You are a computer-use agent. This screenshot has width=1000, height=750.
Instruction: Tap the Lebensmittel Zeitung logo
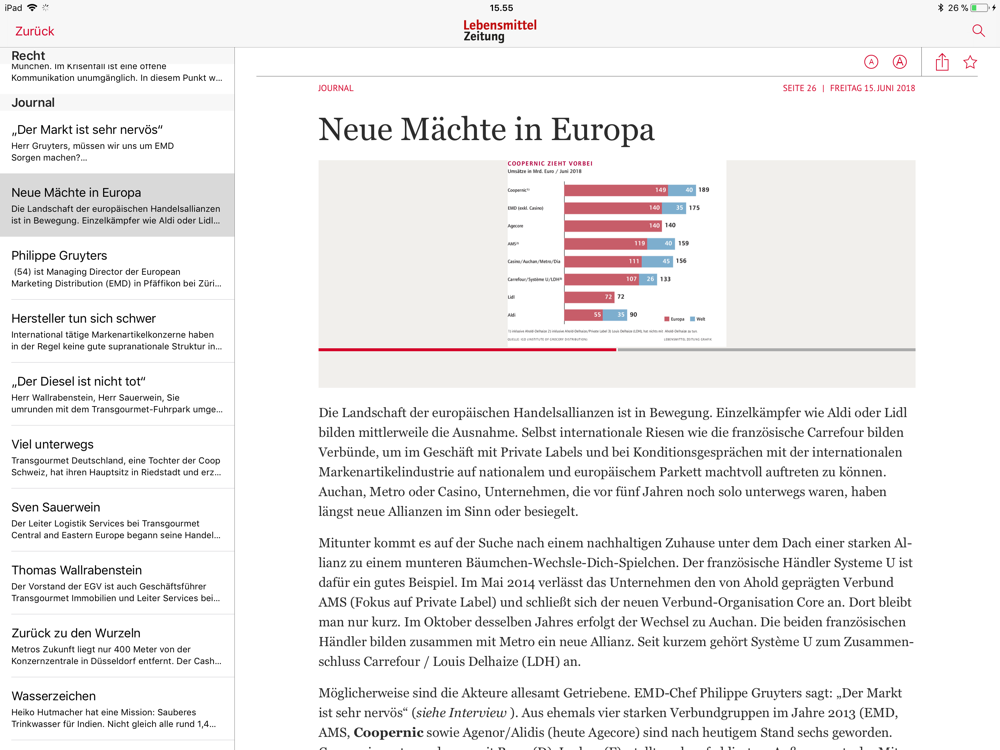[x=500, y=31]
